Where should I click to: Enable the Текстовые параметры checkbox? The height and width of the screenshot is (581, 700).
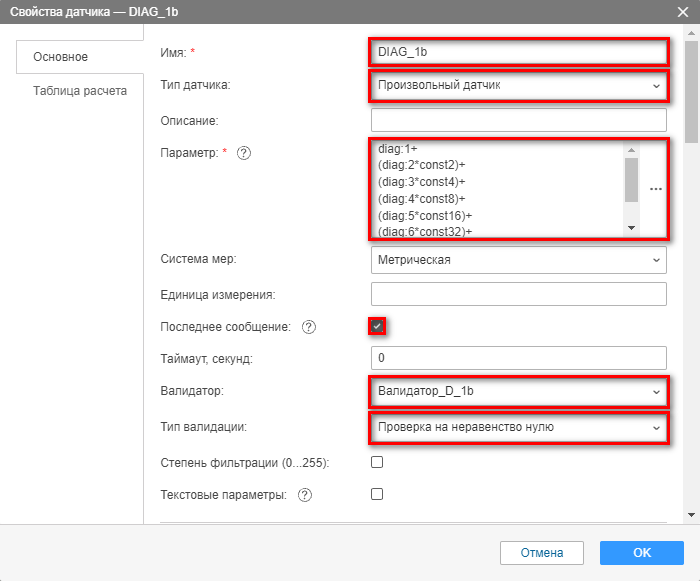point(377,494)
